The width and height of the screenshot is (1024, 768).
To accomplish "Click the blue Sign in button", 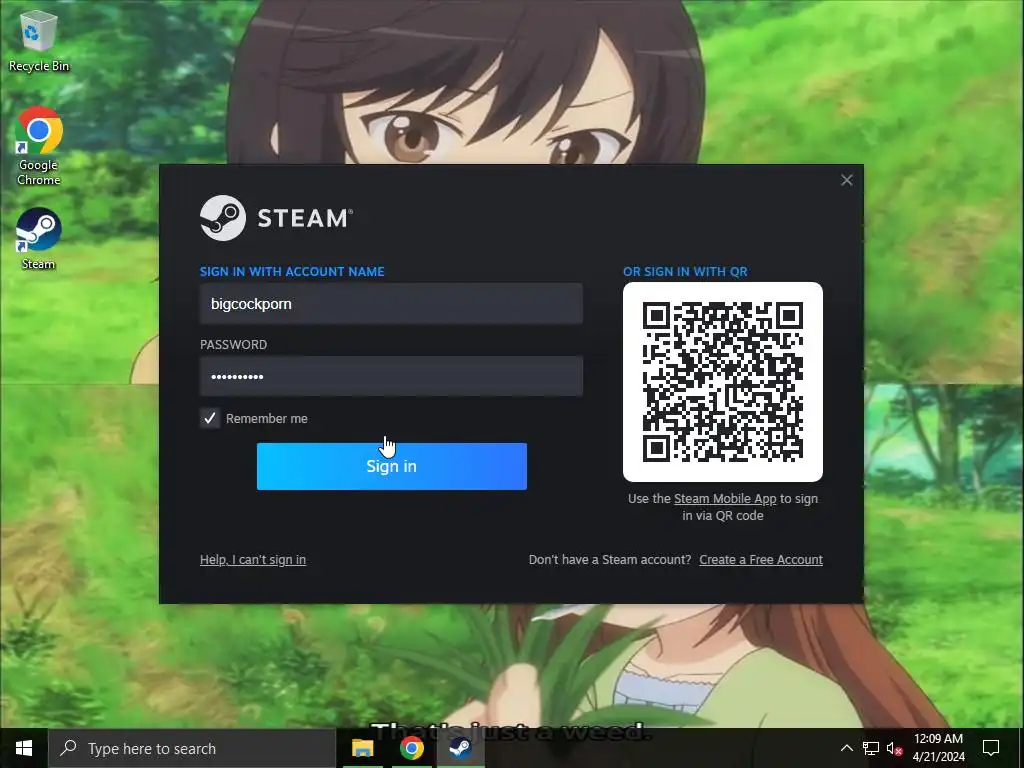I will tap(392, 466).
